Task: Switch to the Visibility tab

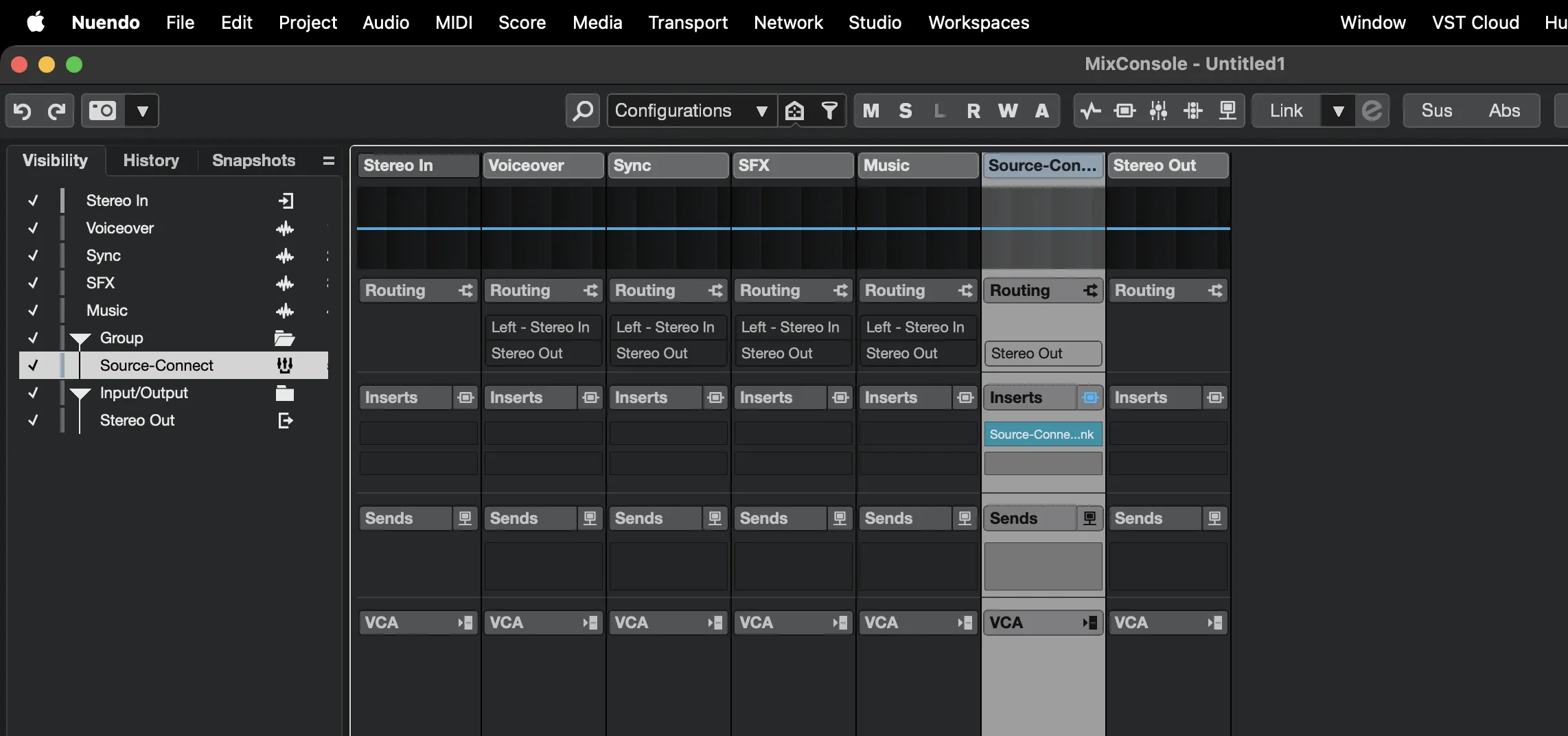Action: [x=56, y=161]
